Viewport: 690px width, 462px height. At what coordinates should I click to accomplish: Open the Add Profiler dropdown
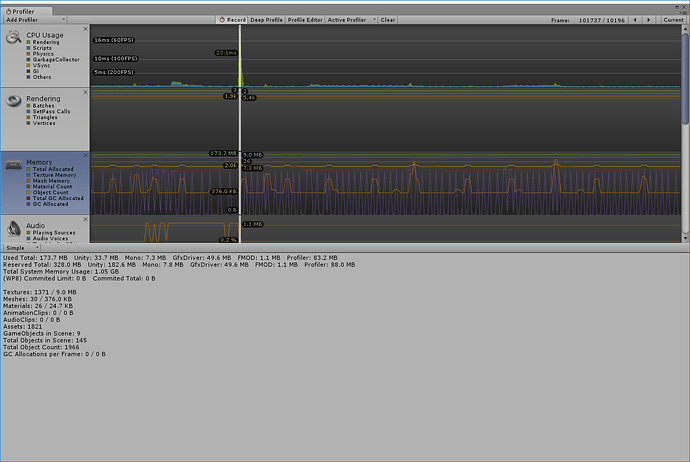tap(35, 20)
